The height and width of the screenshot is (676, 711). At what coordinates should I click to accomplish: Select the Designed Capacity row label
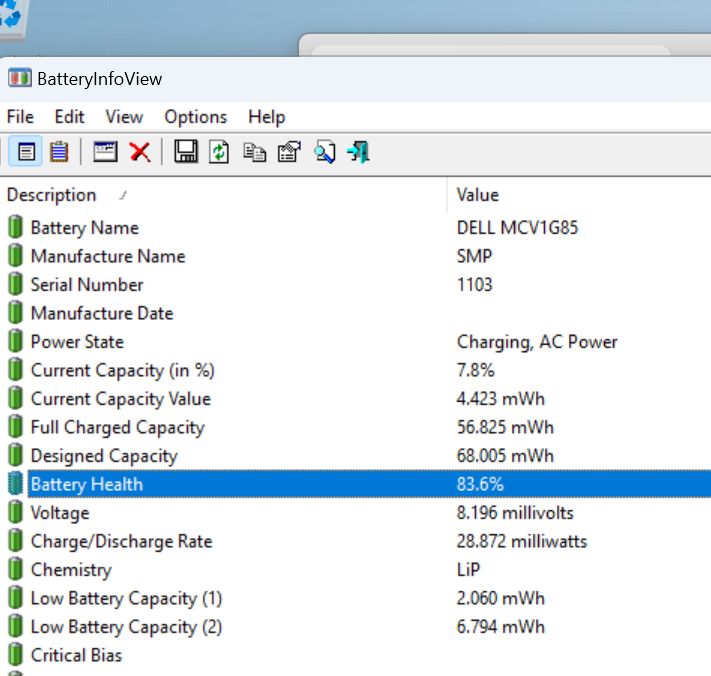coord(104,456)
